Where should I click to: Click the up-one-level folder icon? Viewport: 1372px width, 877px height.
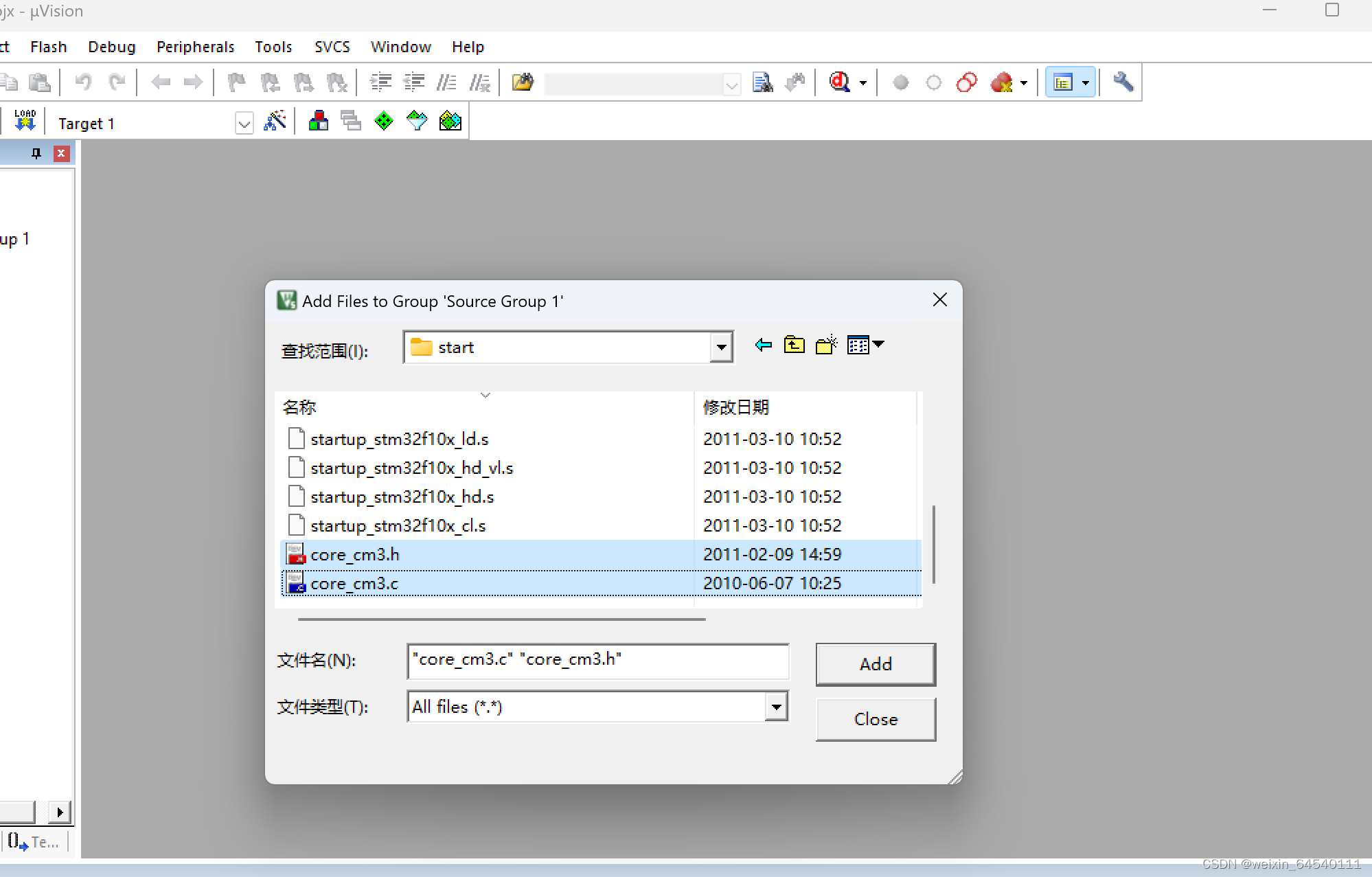click(x=794, y=345)
